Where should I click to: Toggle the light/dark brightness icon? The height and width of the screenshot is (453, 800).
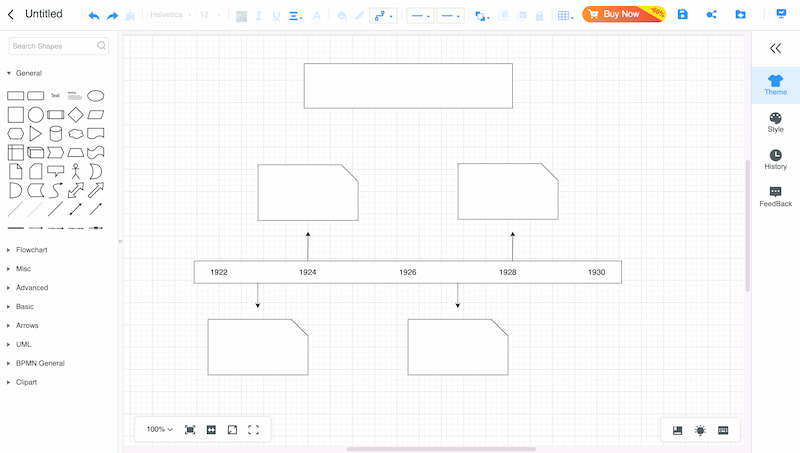700,430
